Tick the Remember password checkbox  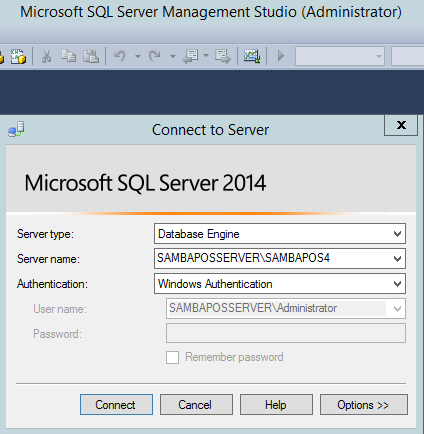coord(172,357)
